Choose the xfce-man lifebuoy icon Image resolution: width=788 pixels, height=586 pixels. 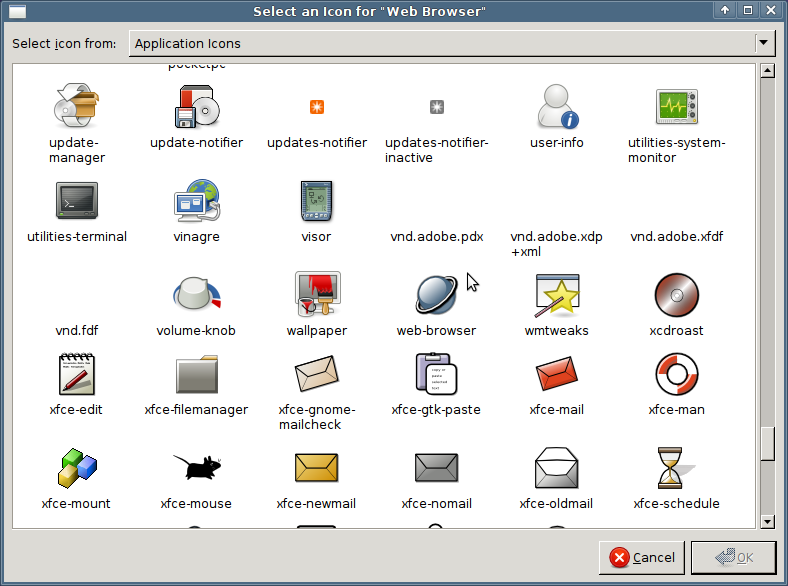click(x=676, y=374)
